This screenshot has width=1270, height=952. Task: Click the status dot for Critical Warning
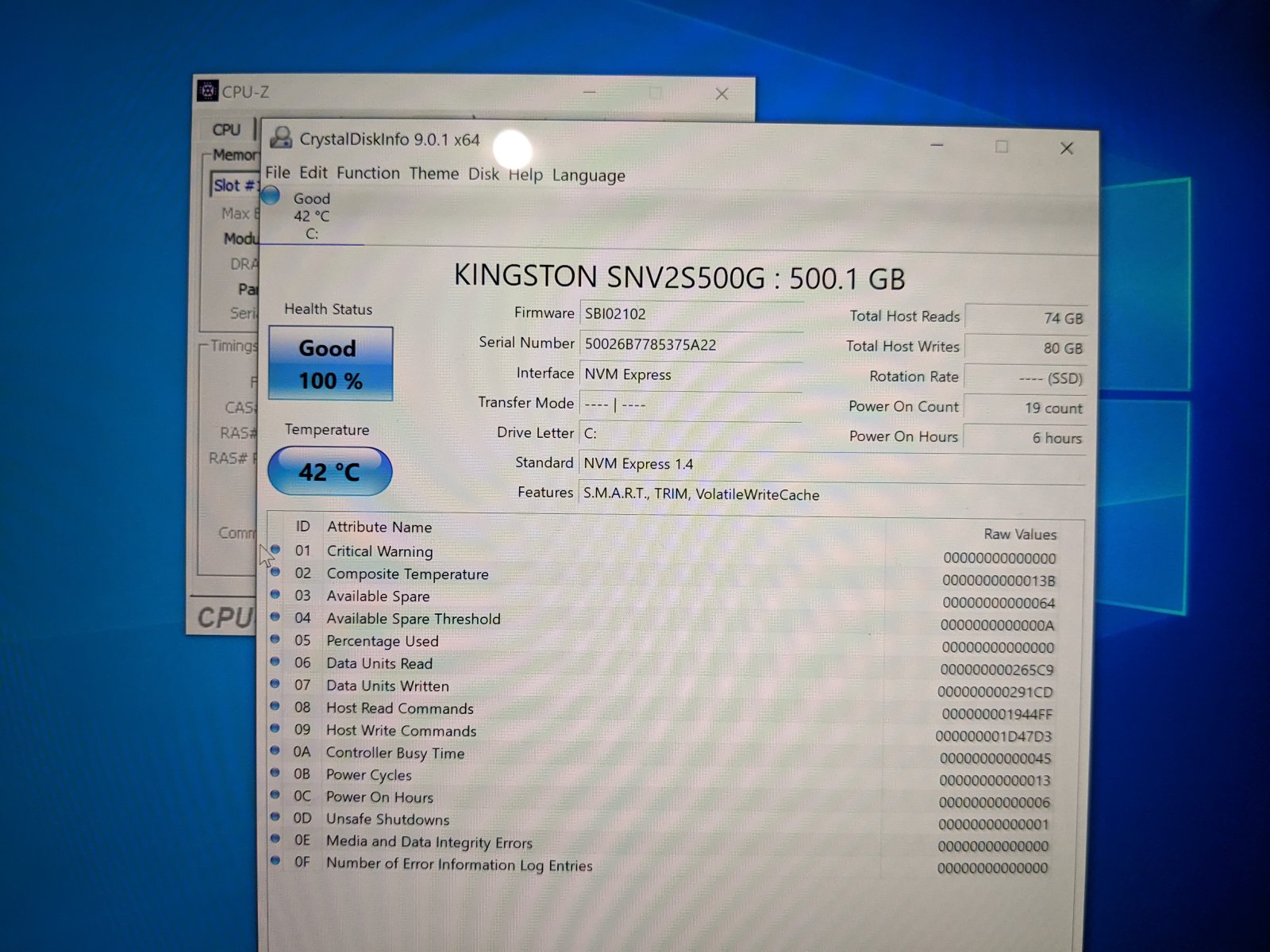coord(275,549)
